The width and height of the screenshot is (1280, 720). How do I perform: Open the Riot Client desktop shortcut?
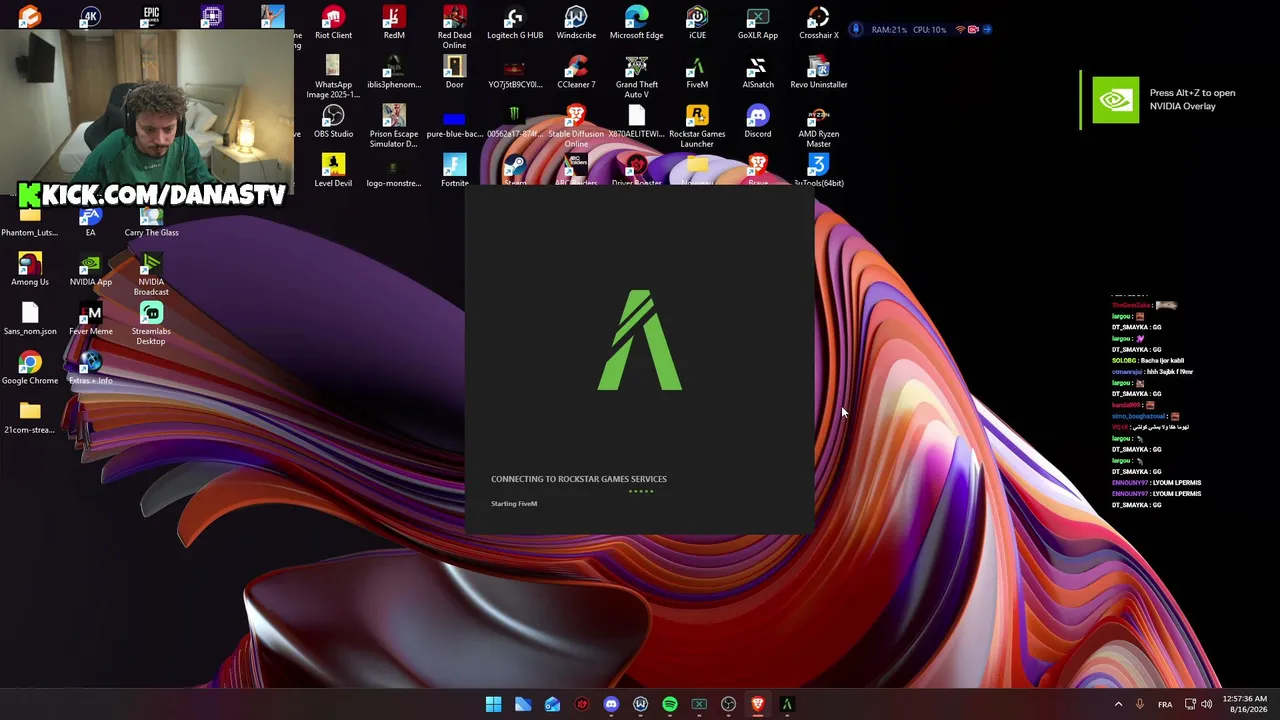333,23
